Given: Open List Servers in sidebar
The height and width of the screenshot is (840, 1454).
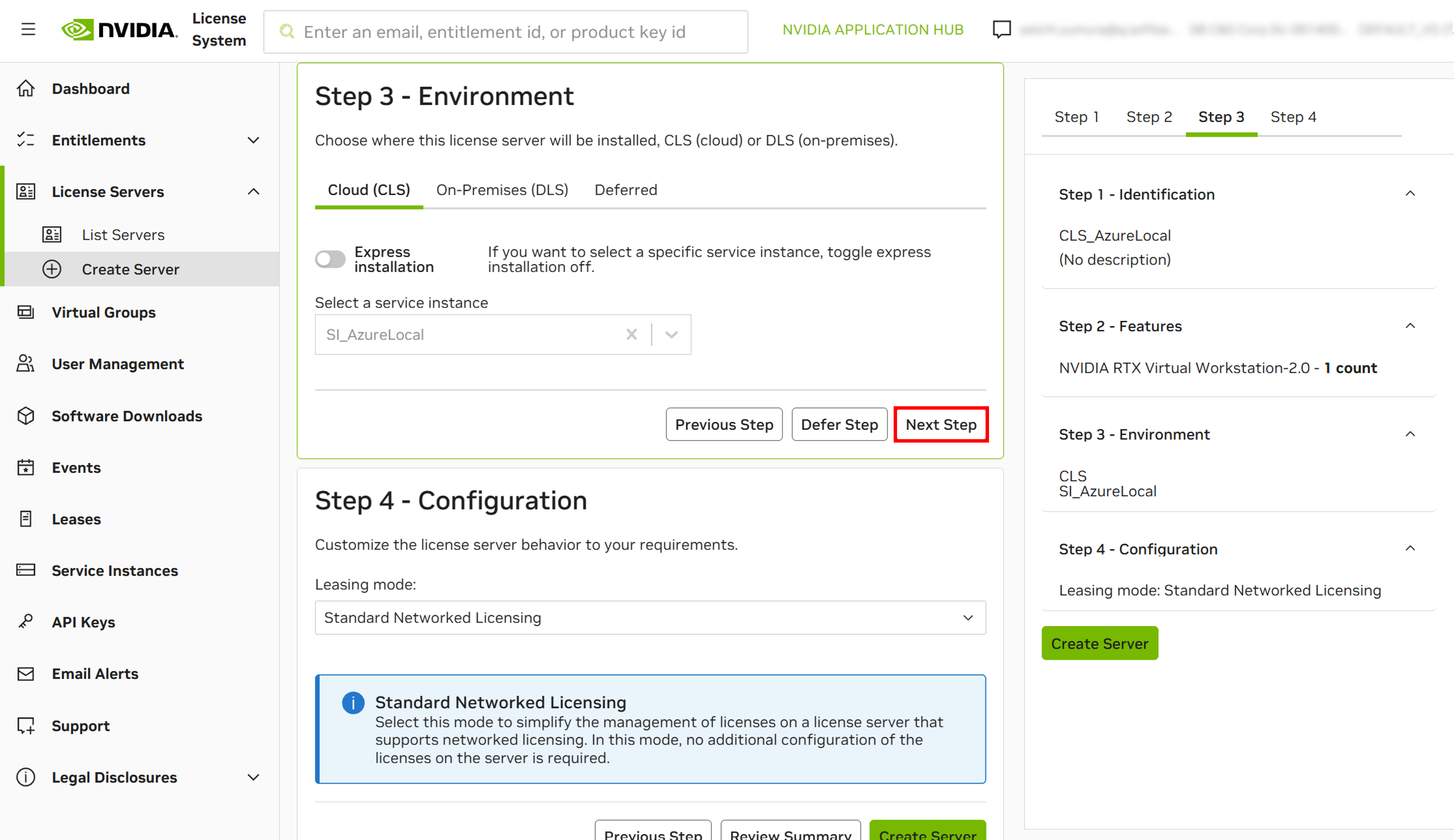Looking at the screenshot, I should coord(123,235).
